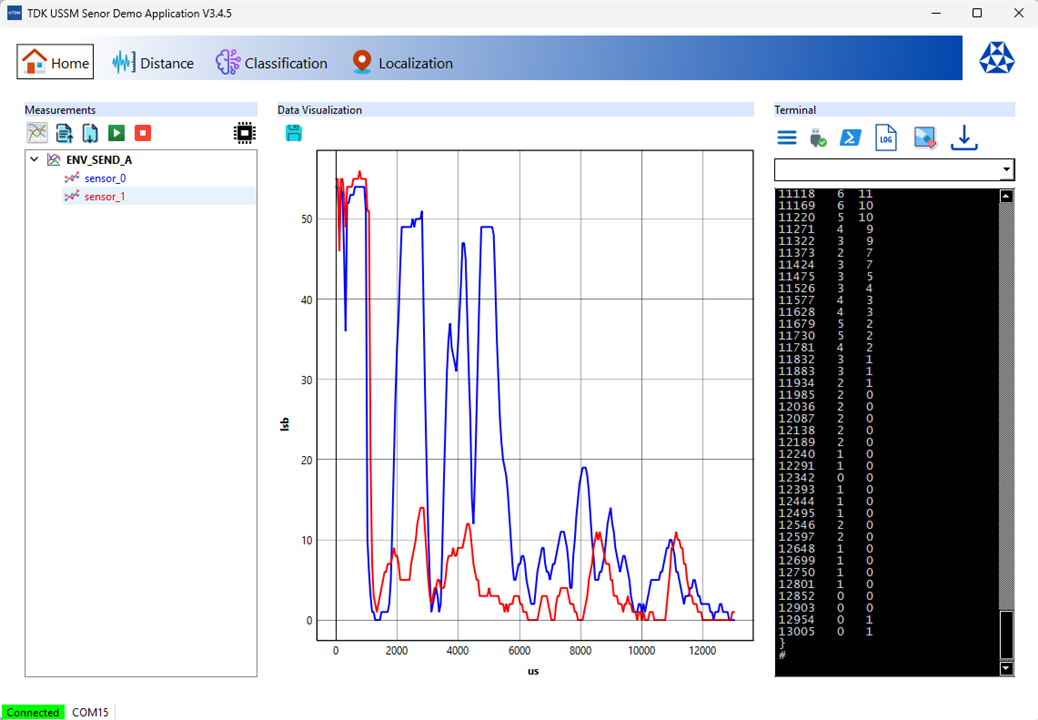Open the LOG file icon

point(885,138)
